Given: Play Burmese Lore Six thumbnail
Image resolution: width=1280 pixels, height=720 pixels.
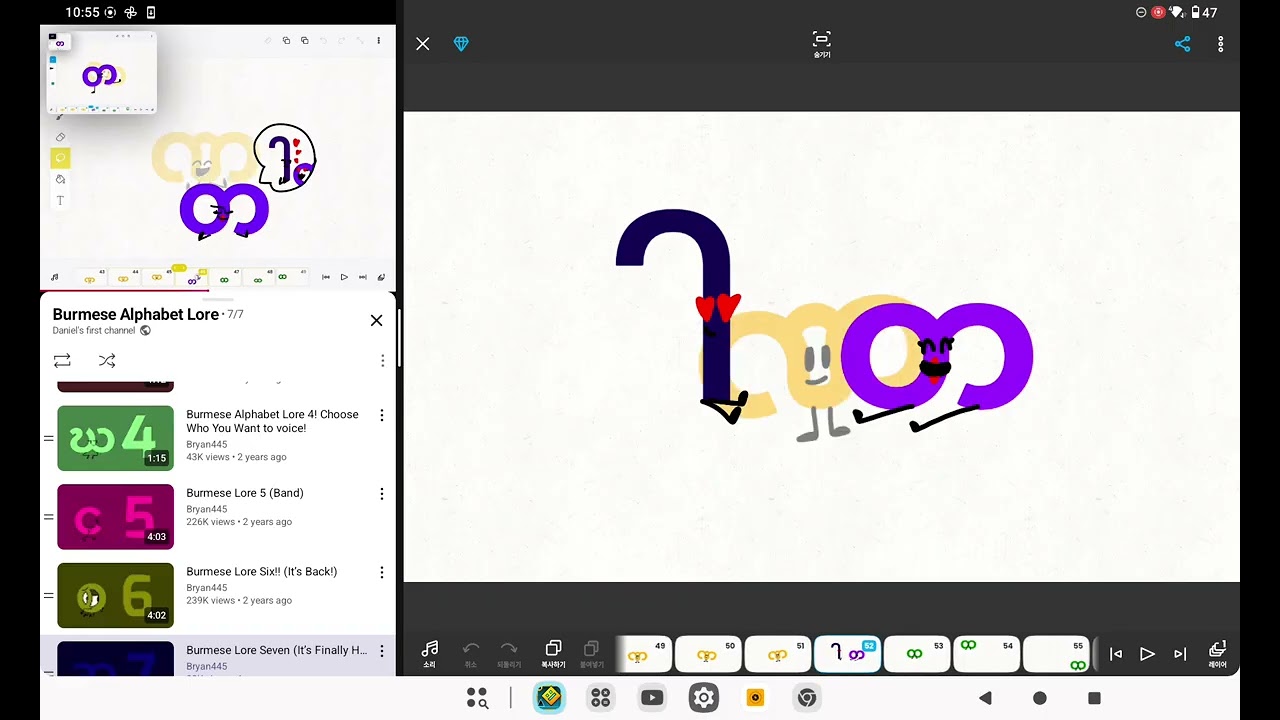Looking at the screenshot, I should click(115, 595).
